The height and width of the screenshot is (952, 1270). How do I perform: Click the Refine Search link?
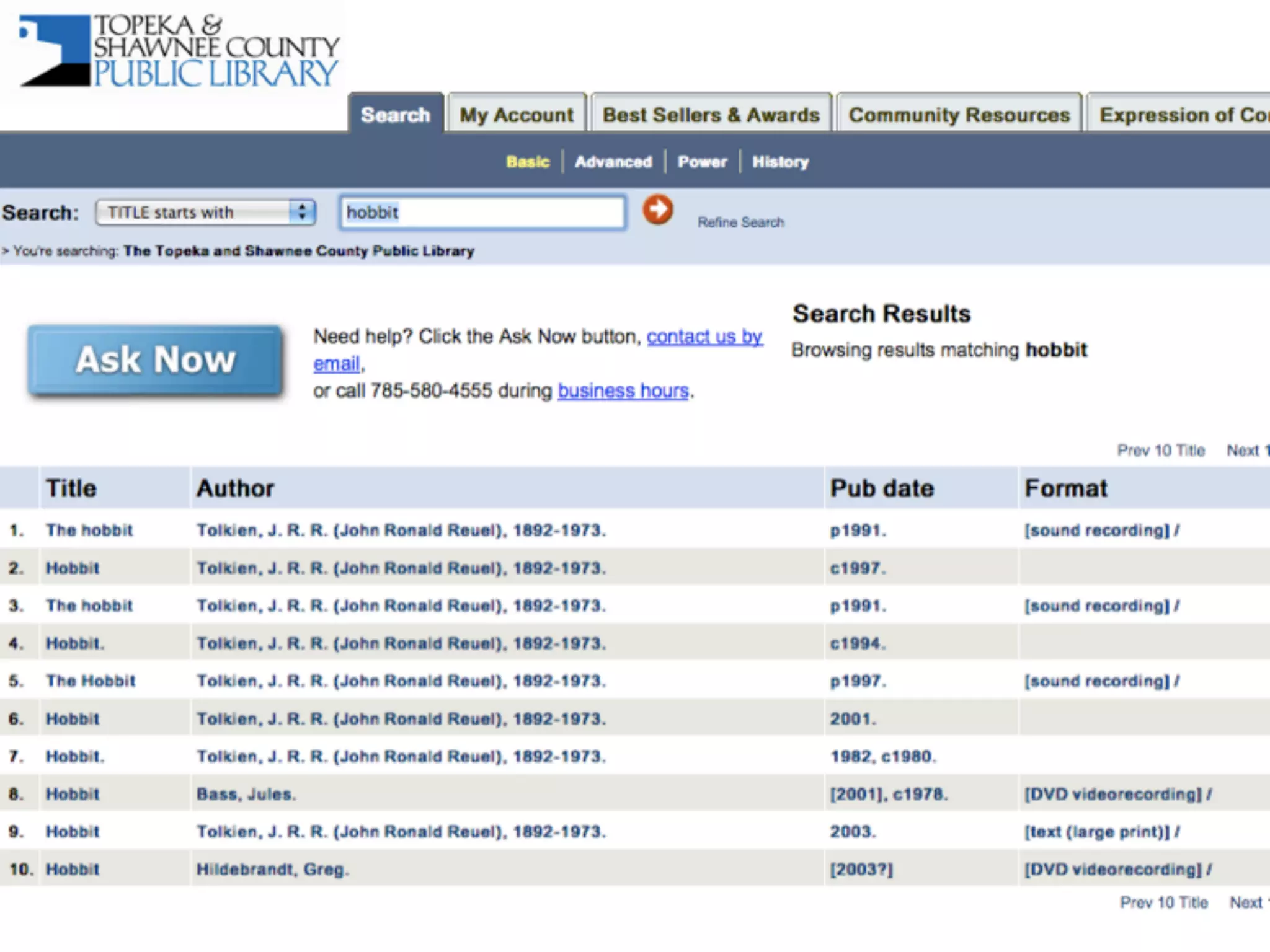(x=740, y=223)
